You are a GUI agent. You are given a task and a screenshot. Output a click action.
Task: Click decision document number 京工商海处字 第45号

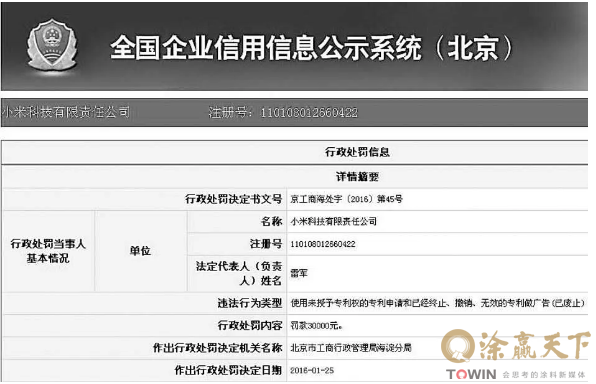pyautogui.click(x=346, y=199)
